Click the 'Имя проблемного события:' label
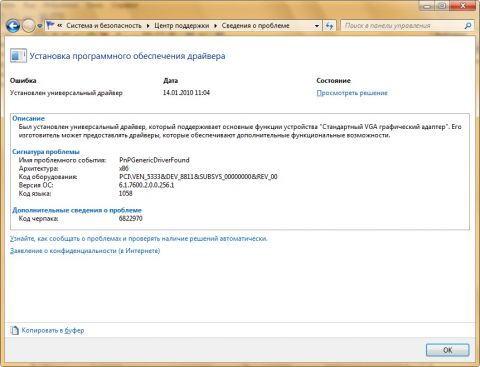This screenshot has width=480, height=367. [62, 160]
